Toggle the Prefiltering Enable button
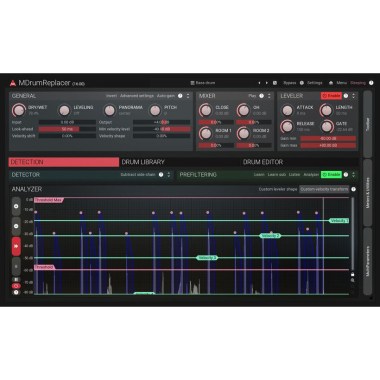This screenshot has width=380, height=380. pos(331,174)
